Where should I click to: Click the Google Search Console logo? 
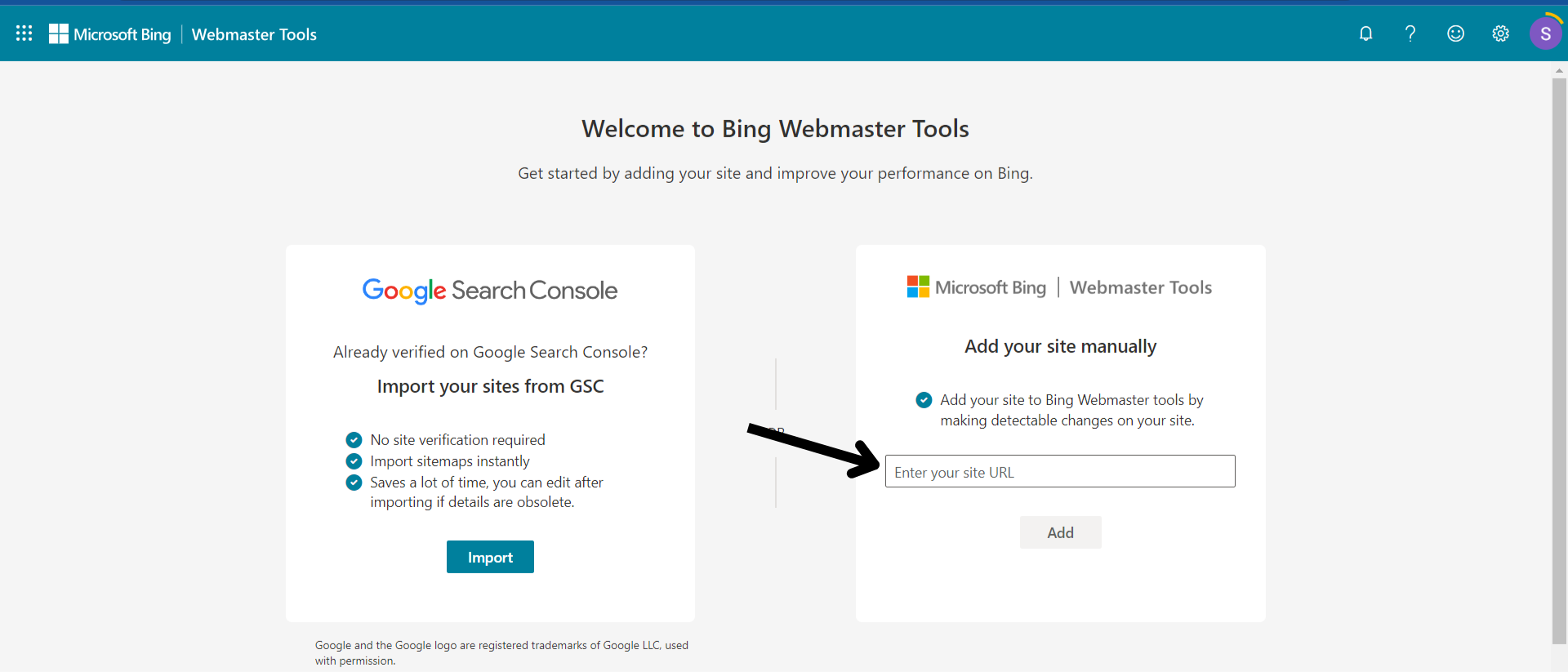coord(490,290)
